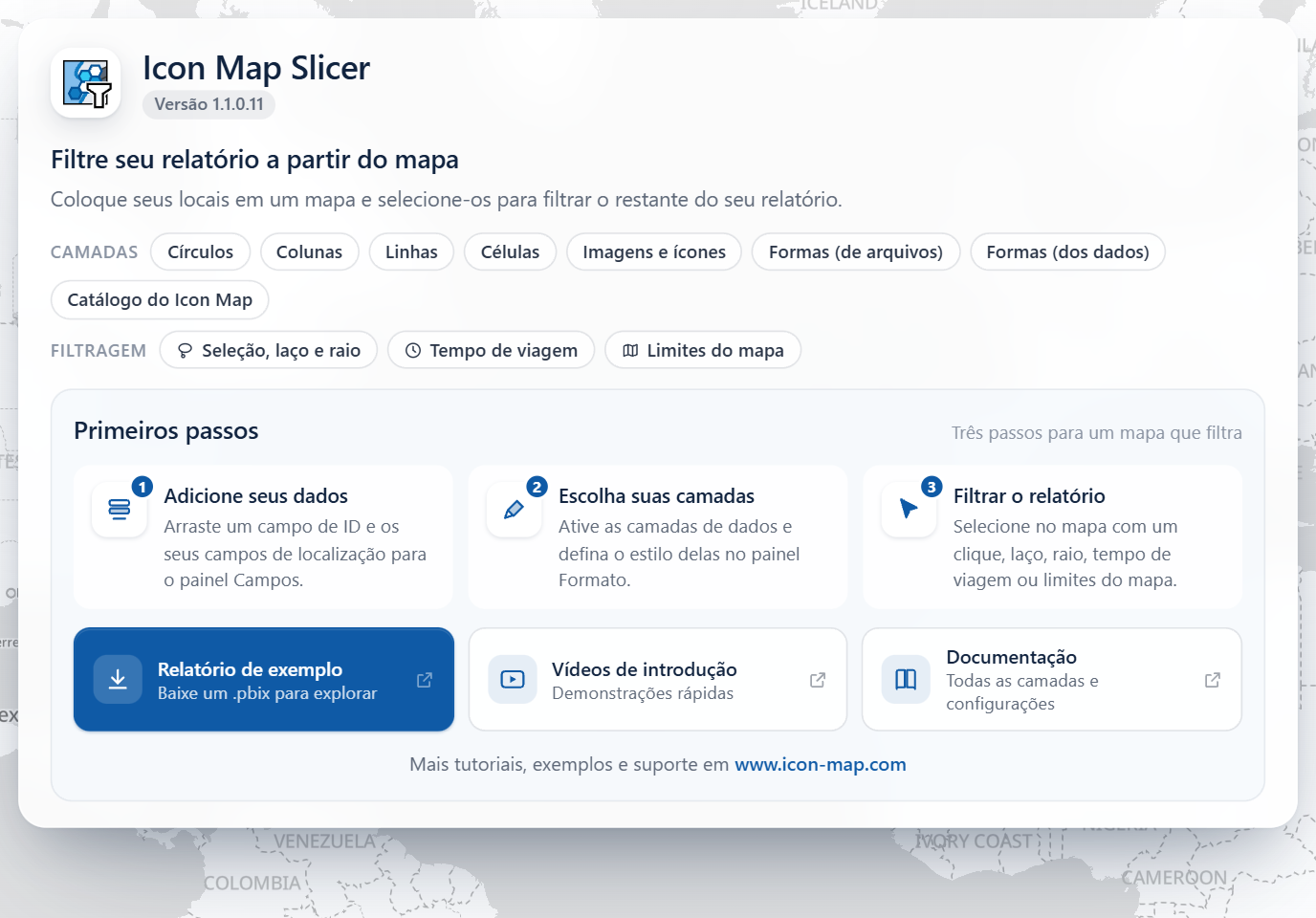
Task: Choose the Células layer chip
Action: pos(510,252)
